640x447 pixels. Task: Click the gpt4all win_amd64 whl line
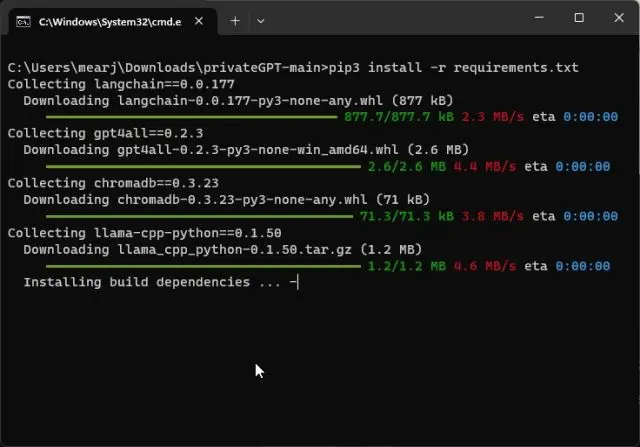[246, 150]
